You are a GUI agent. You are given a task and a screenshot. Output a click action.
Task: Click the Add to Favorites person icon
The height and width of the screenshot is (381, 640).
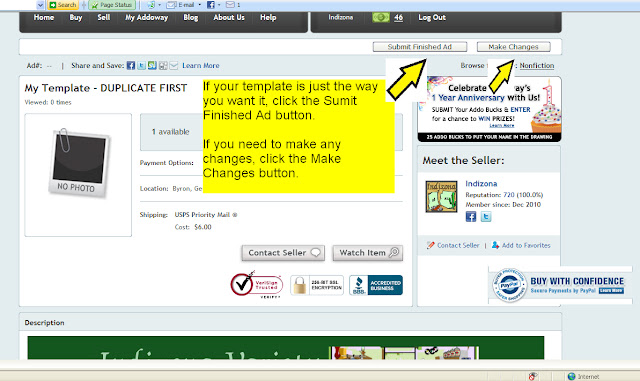(x=495, y=245)
